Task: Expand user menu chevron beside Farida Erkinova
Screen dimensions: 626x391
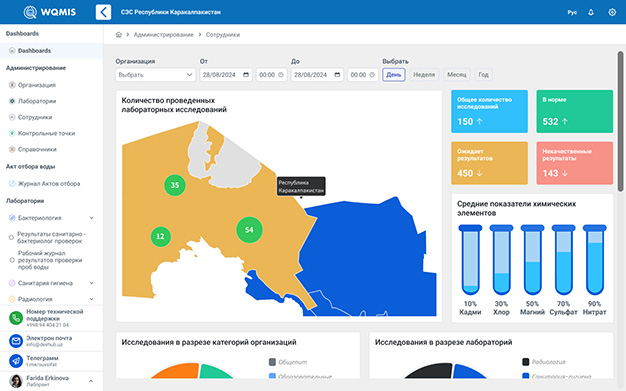Action: (x=91, y=381)
